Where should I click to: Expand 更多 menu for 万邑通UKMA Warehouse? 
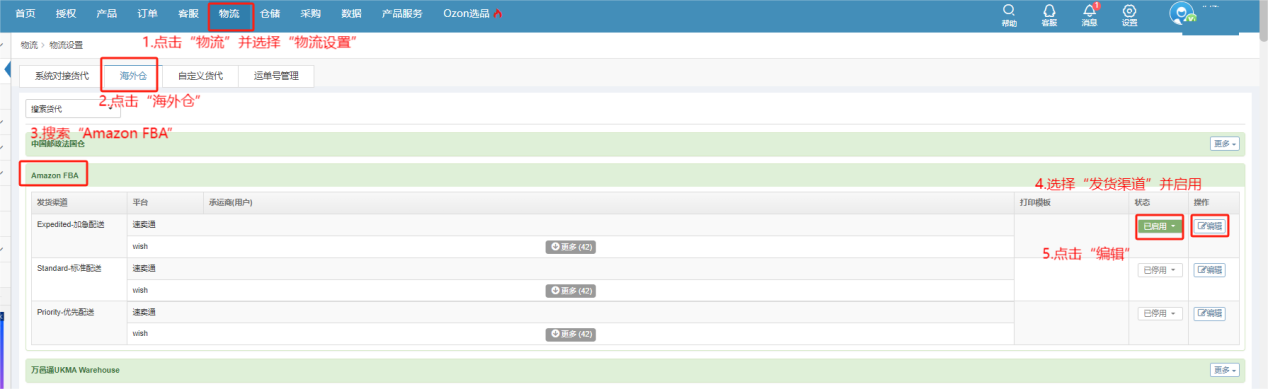tap(1225, 370)
